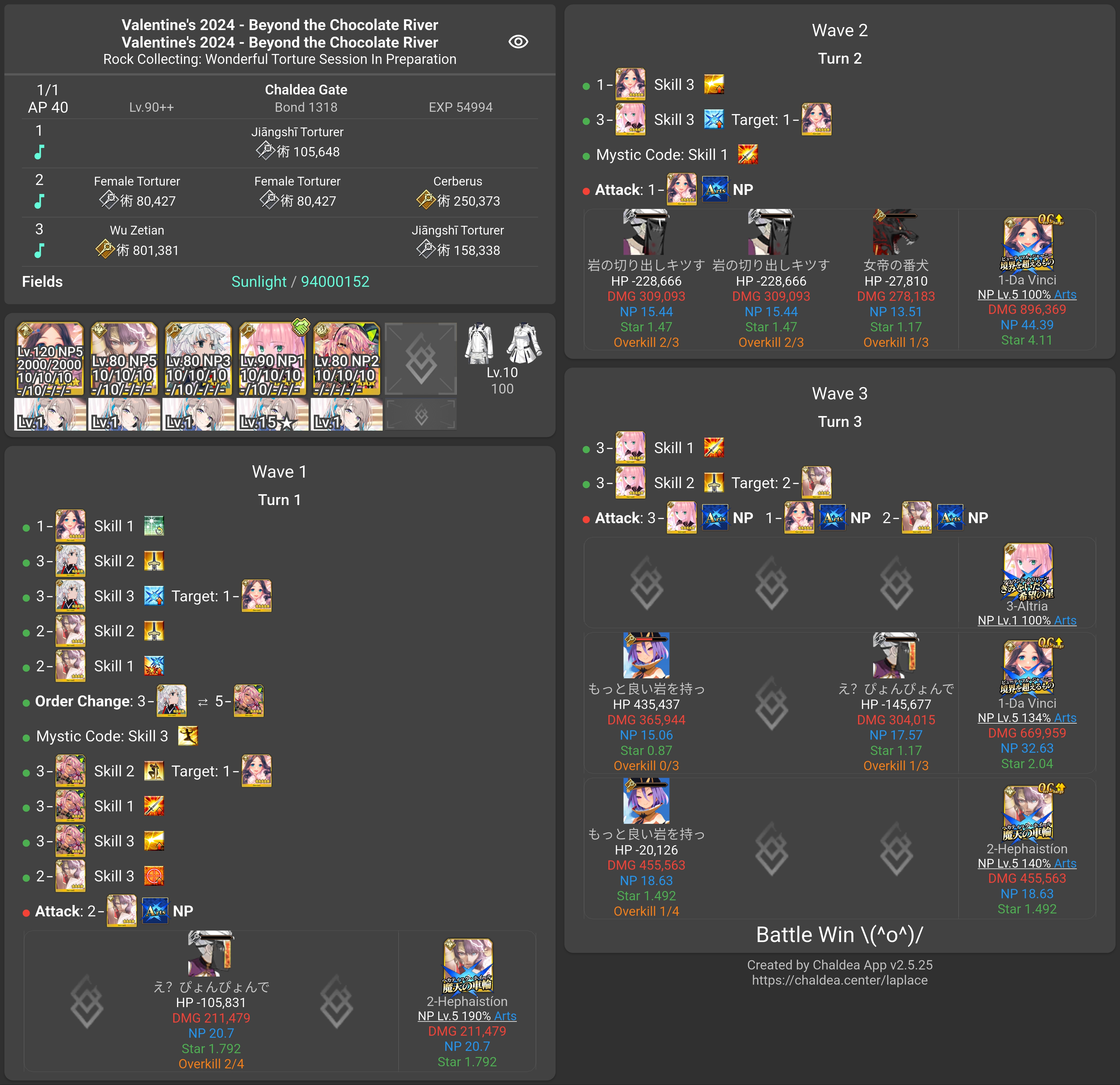Click the NP Lv.5 190% Arts link
The height and width of the screenshot is (1085, 1120).
(467, 1016)
